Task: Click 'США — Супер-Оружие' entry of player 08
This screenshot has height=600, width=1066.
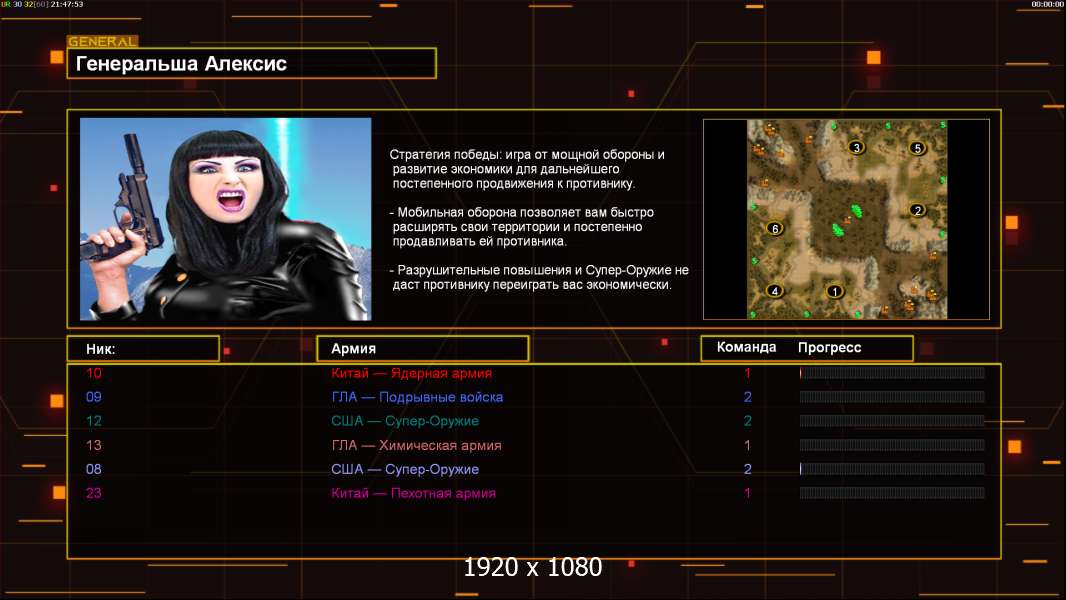Action: click(405, 469)
